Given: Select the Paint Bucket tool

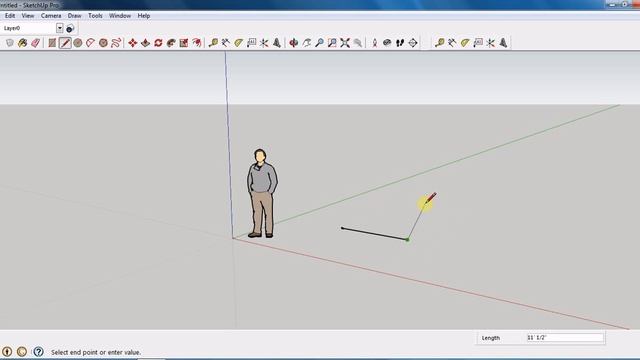Looking at the screenshot, I should point(22,42).
